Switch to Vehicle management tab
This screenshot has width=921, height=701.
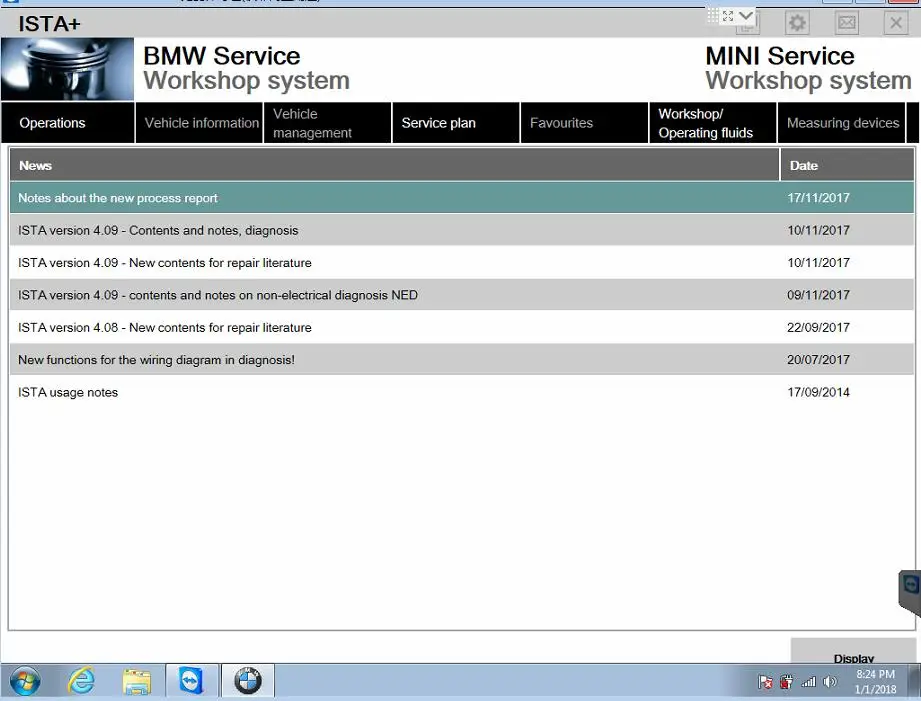328,123
